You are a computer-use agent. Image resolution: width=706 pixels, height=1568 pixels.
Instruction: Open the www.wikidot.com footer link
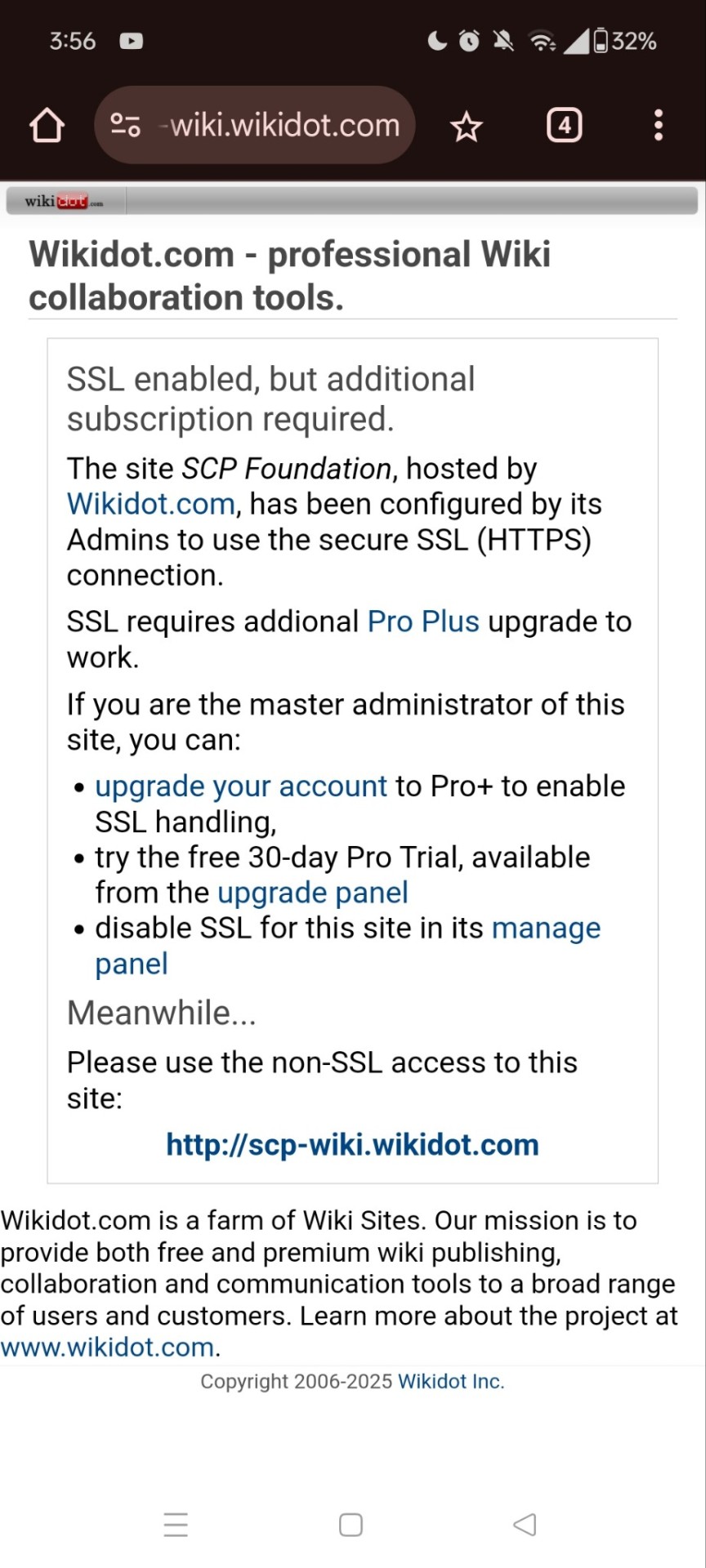click(x=108, y=1347)
